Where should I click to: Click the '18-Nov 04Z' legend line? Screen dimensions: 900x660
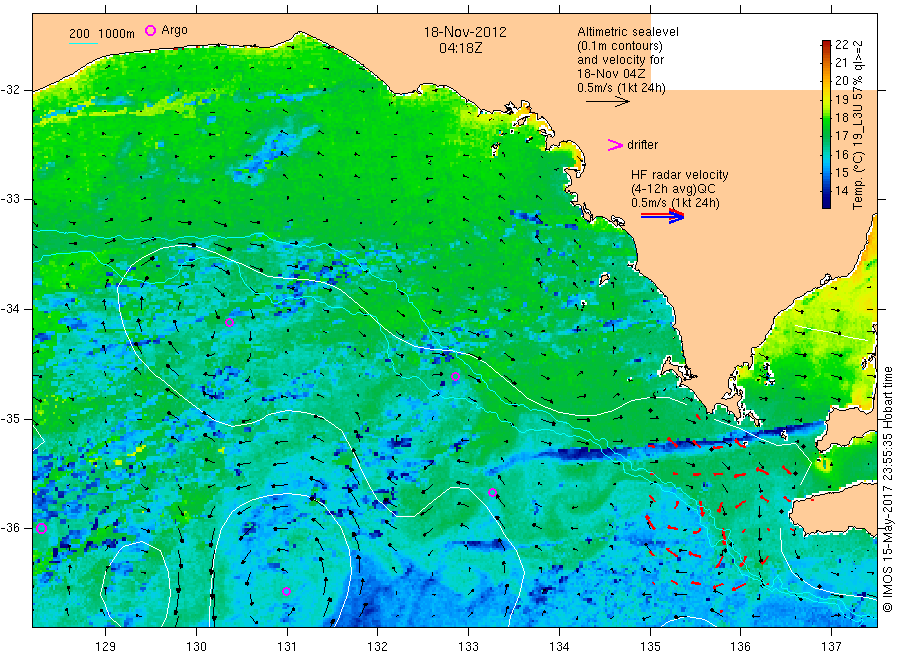[611, 74]
